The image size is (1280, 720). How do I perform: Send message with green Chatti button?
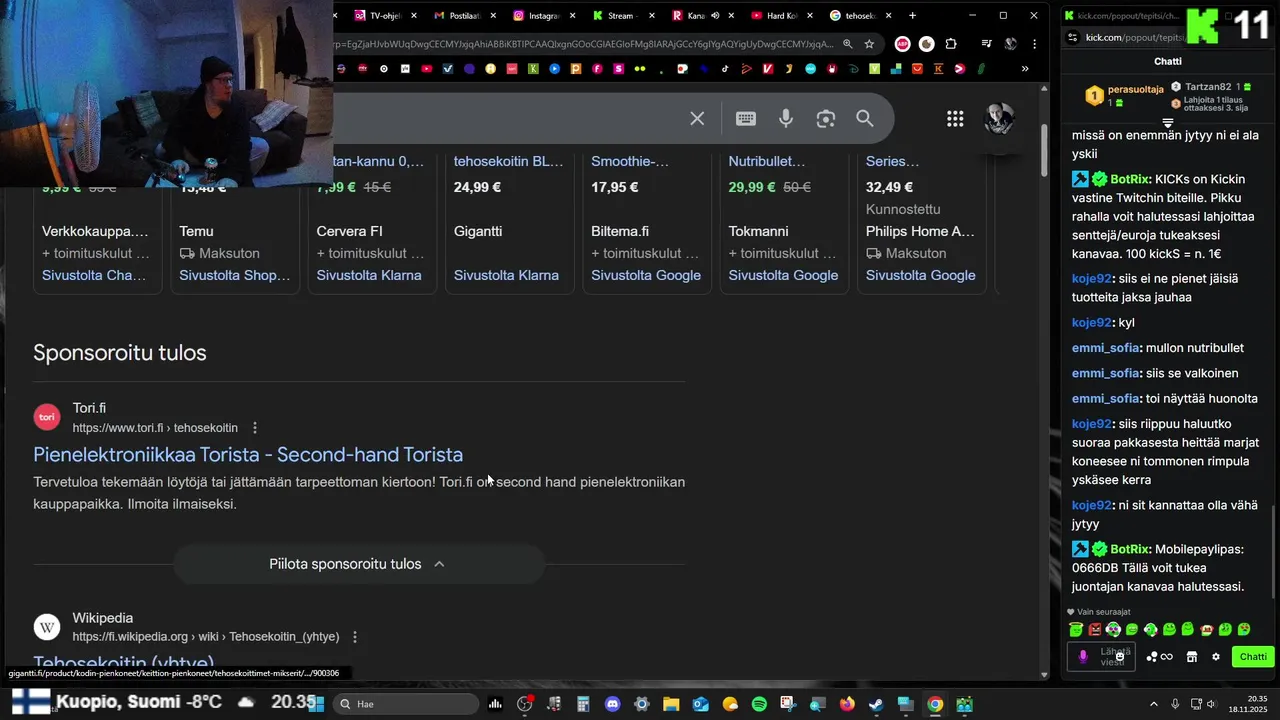1253,657
